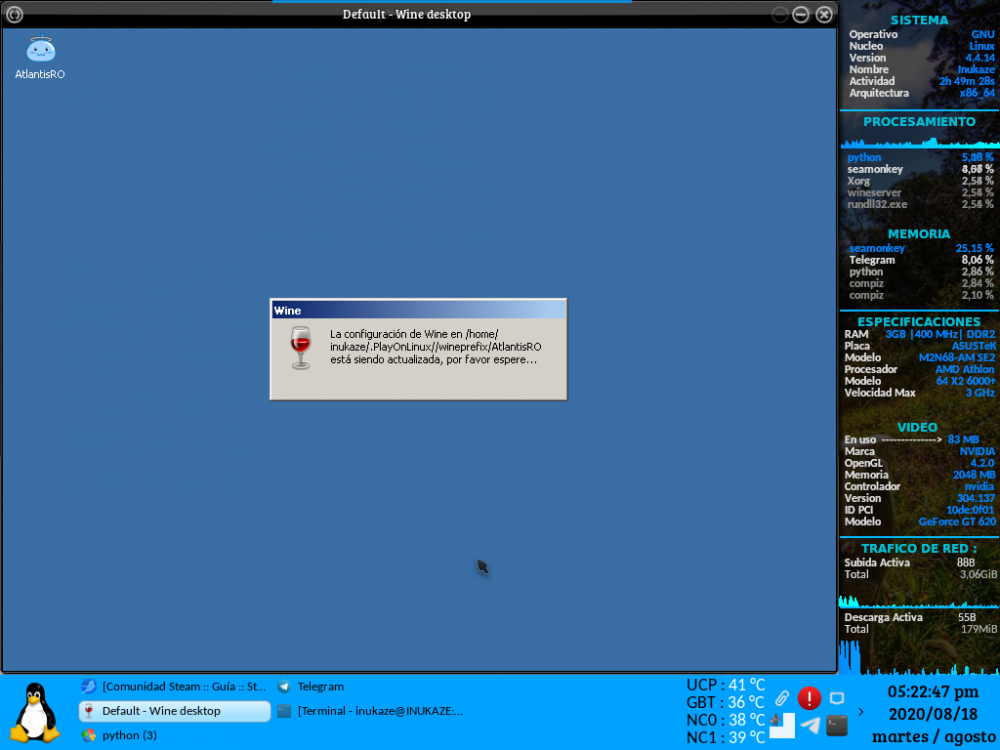Open the paperclip clipboard tray icon
1000x750 pixels.
783,698
